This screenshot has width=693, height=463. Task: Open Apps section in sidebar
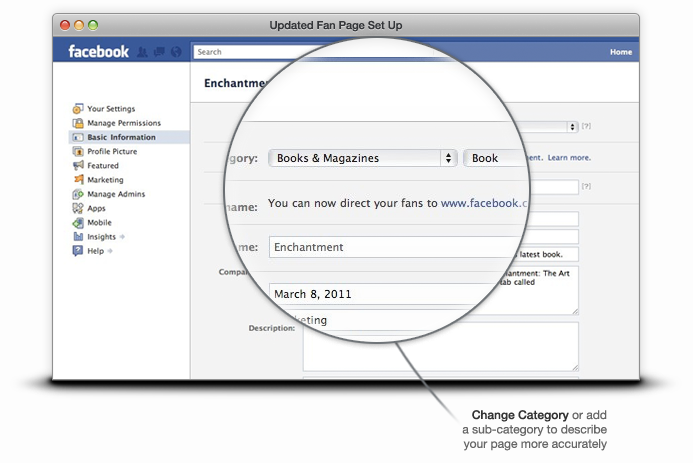[96, 209]
